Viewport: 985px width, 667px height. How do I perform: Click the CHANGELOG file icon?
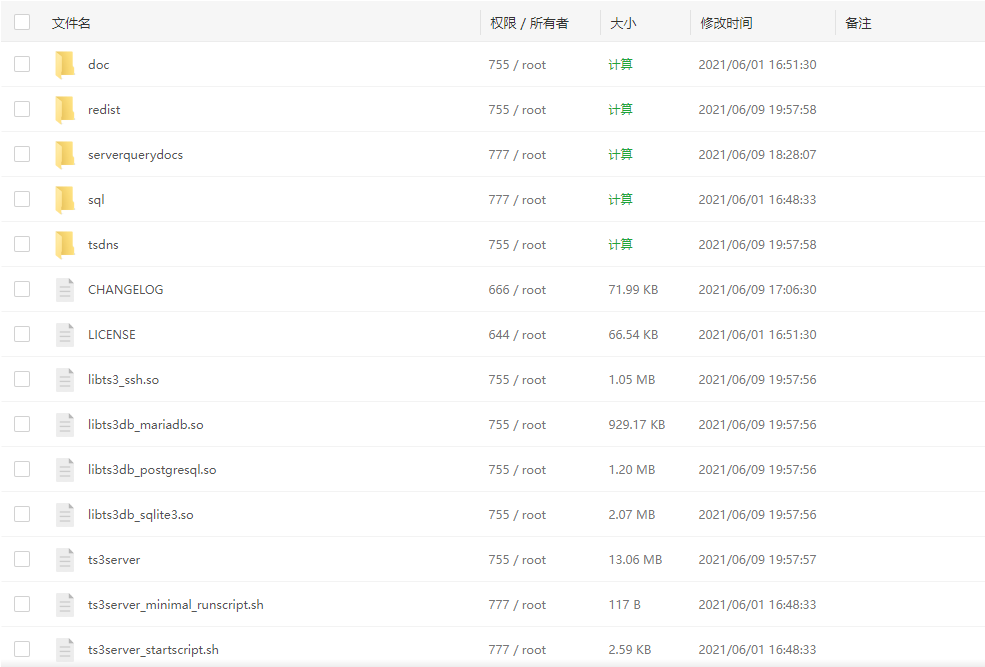click(x=65, y=290)
